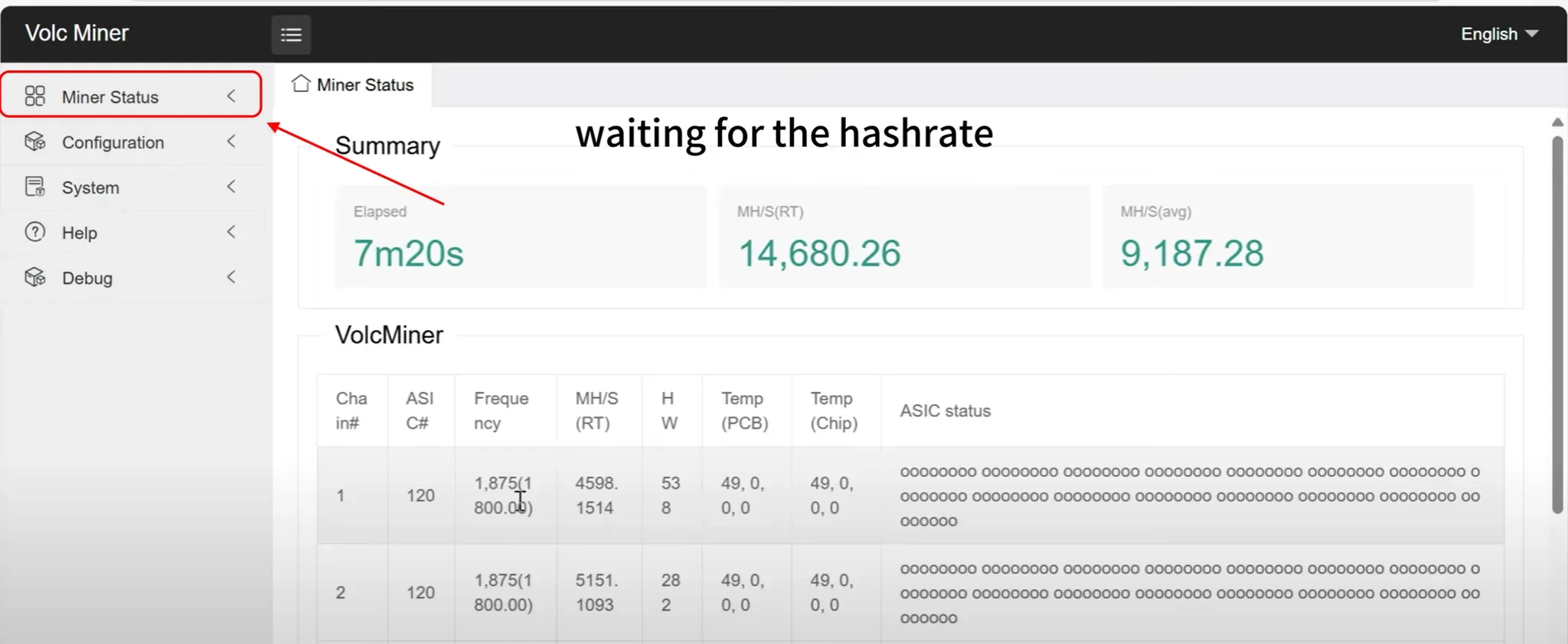Click the Configuration cube icon
This screenshot has height=644, width=1568.
pyautogui.click(x=35, y=142)
